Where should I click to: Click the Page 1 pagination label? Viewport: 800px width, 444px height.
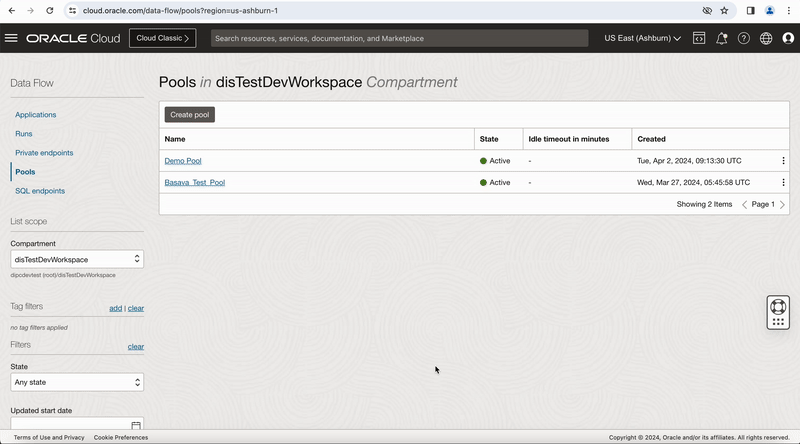pos(763,204)
